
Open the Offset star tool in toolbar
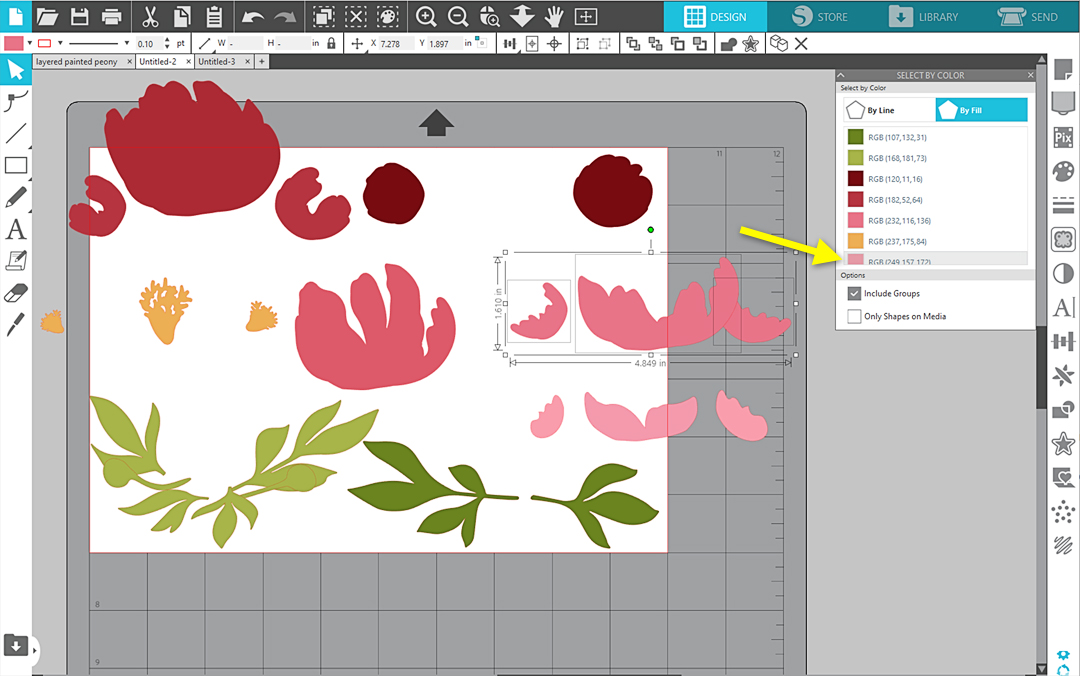751,43
